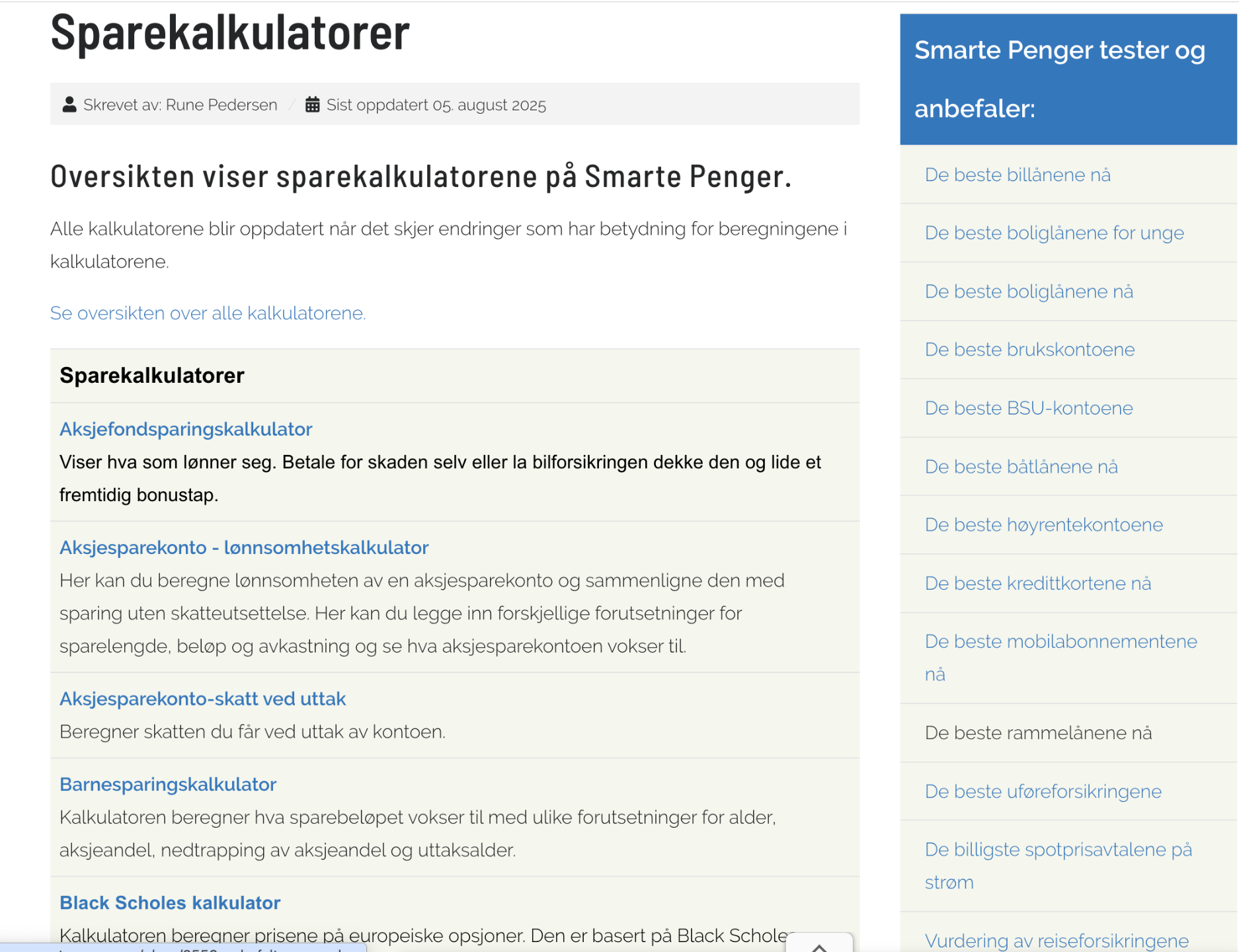Click the calendar icon beside update date
The width and height of the screenshot is (1239, 952).
(313, 104)
